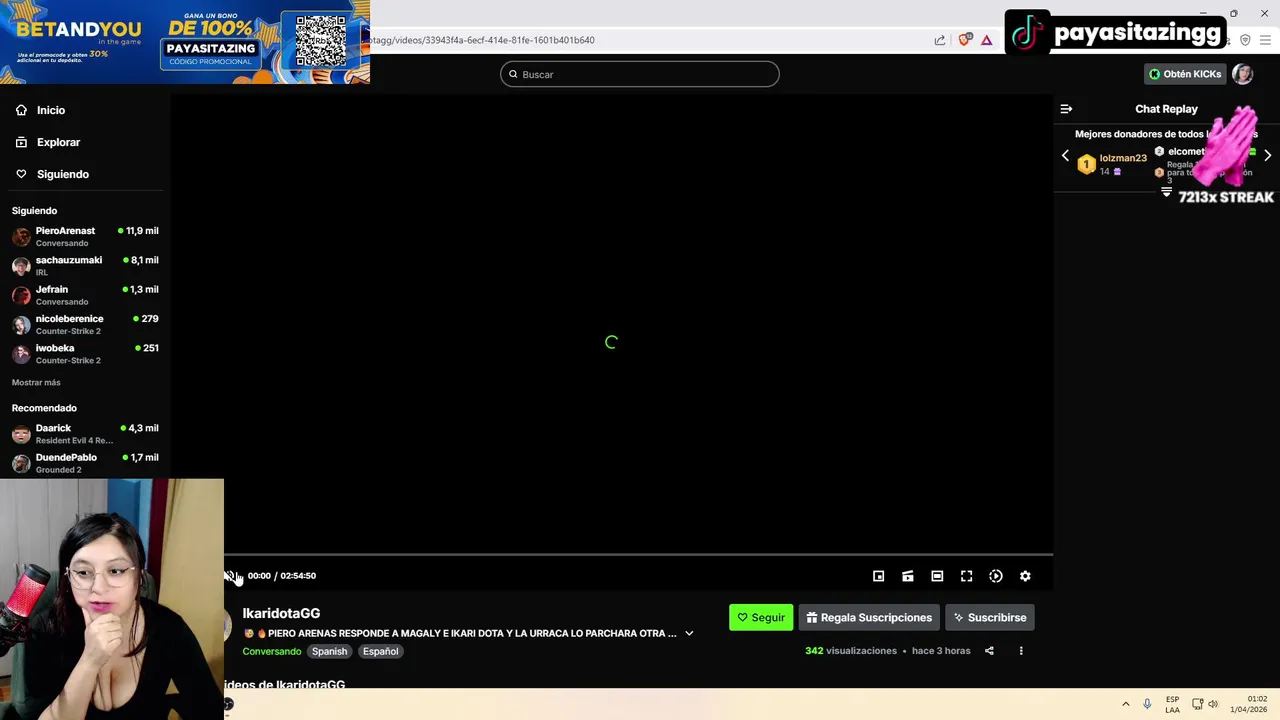
Task: Open more options three-dot menu
Action: tap(1021, 651)
